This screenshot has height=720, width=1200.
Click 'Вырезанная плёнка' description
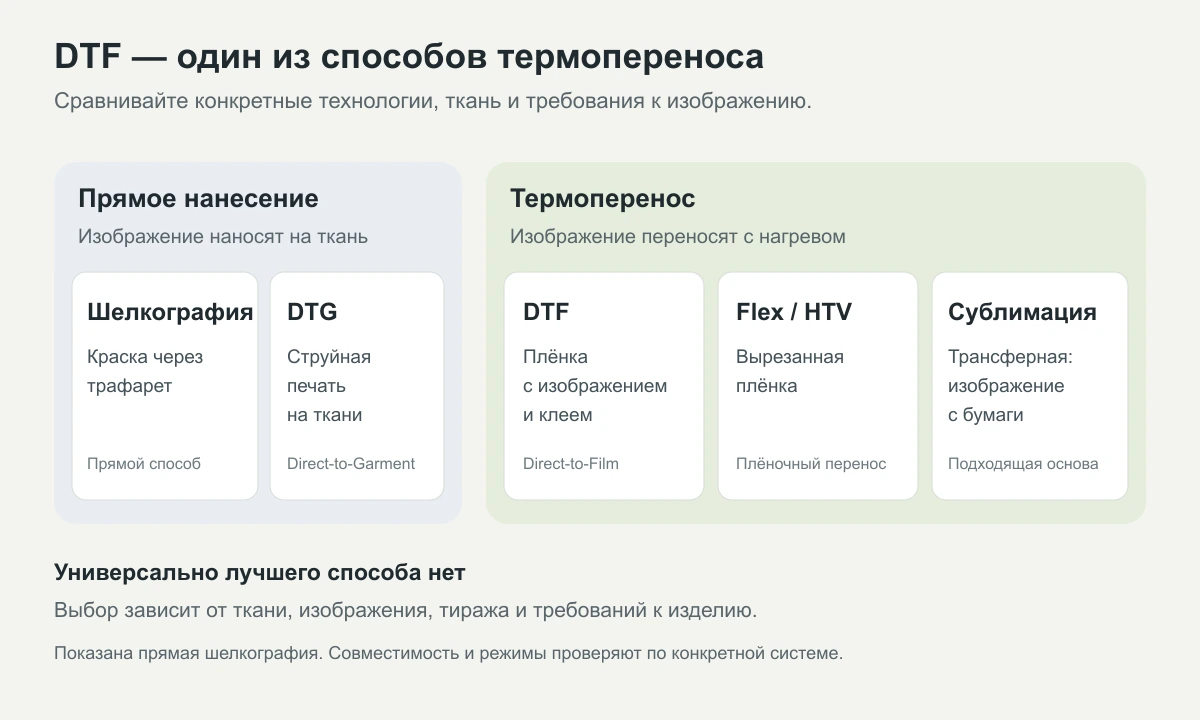click(x=790, y=371)
